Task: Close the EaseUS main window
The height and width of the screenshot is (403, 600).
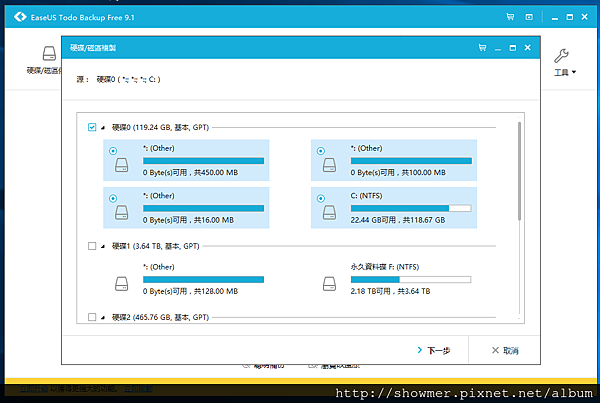Action: (585, 16)
